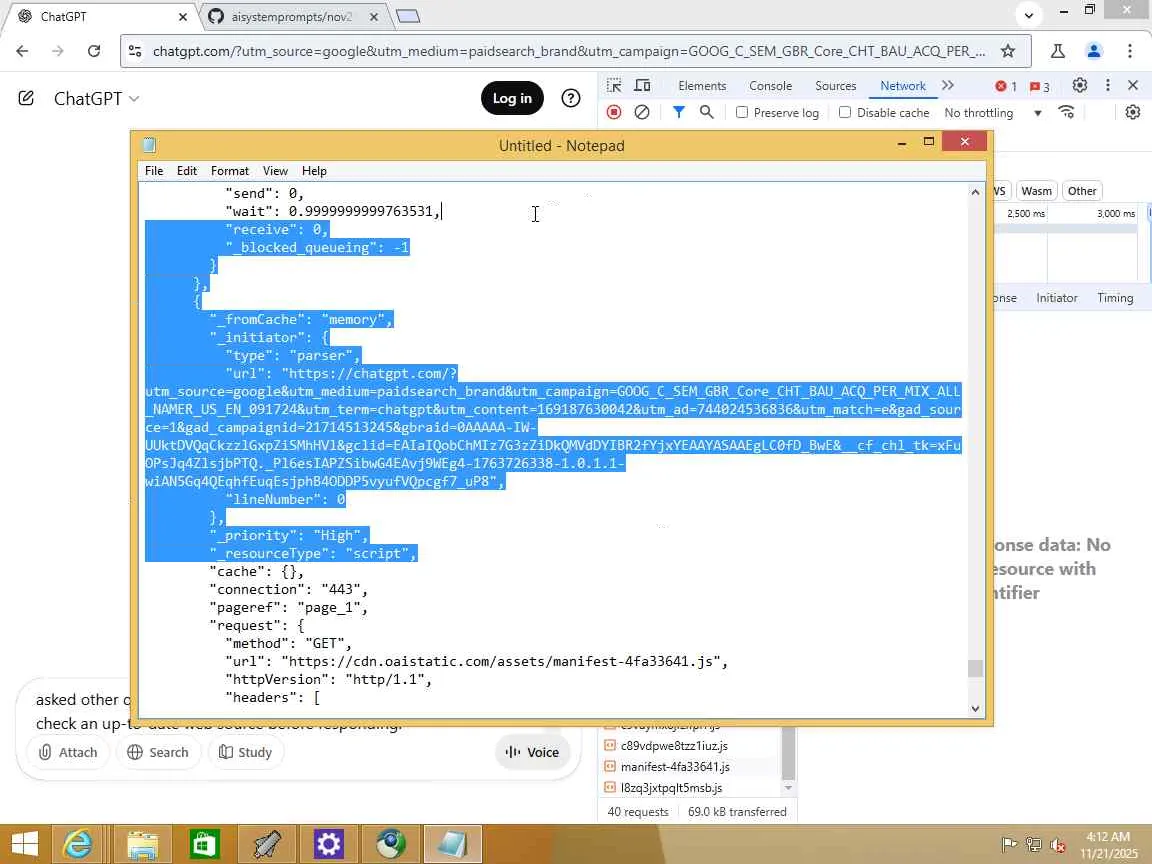Select the DevTools Network tab
This screenshot has height=864, width=1152.
903,86
